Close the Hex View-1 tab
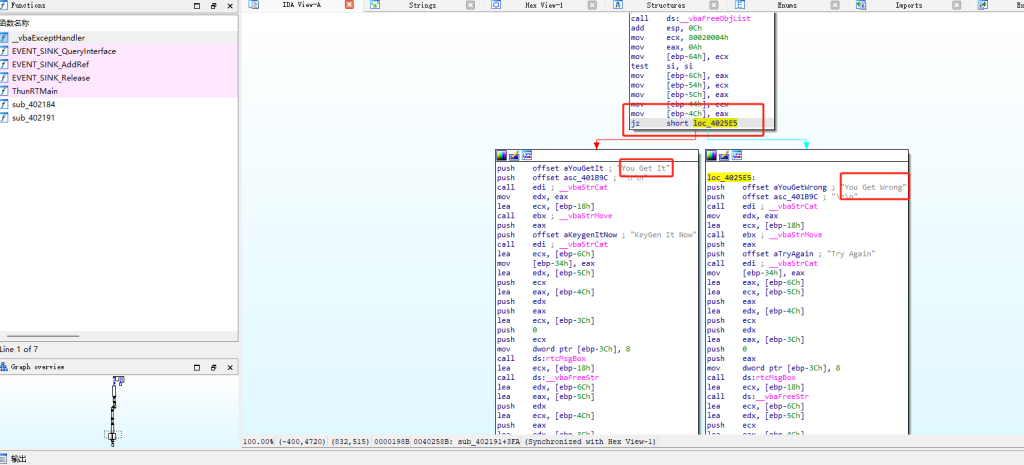Viewport: 1024px width, 465px height. pos(592,5)
